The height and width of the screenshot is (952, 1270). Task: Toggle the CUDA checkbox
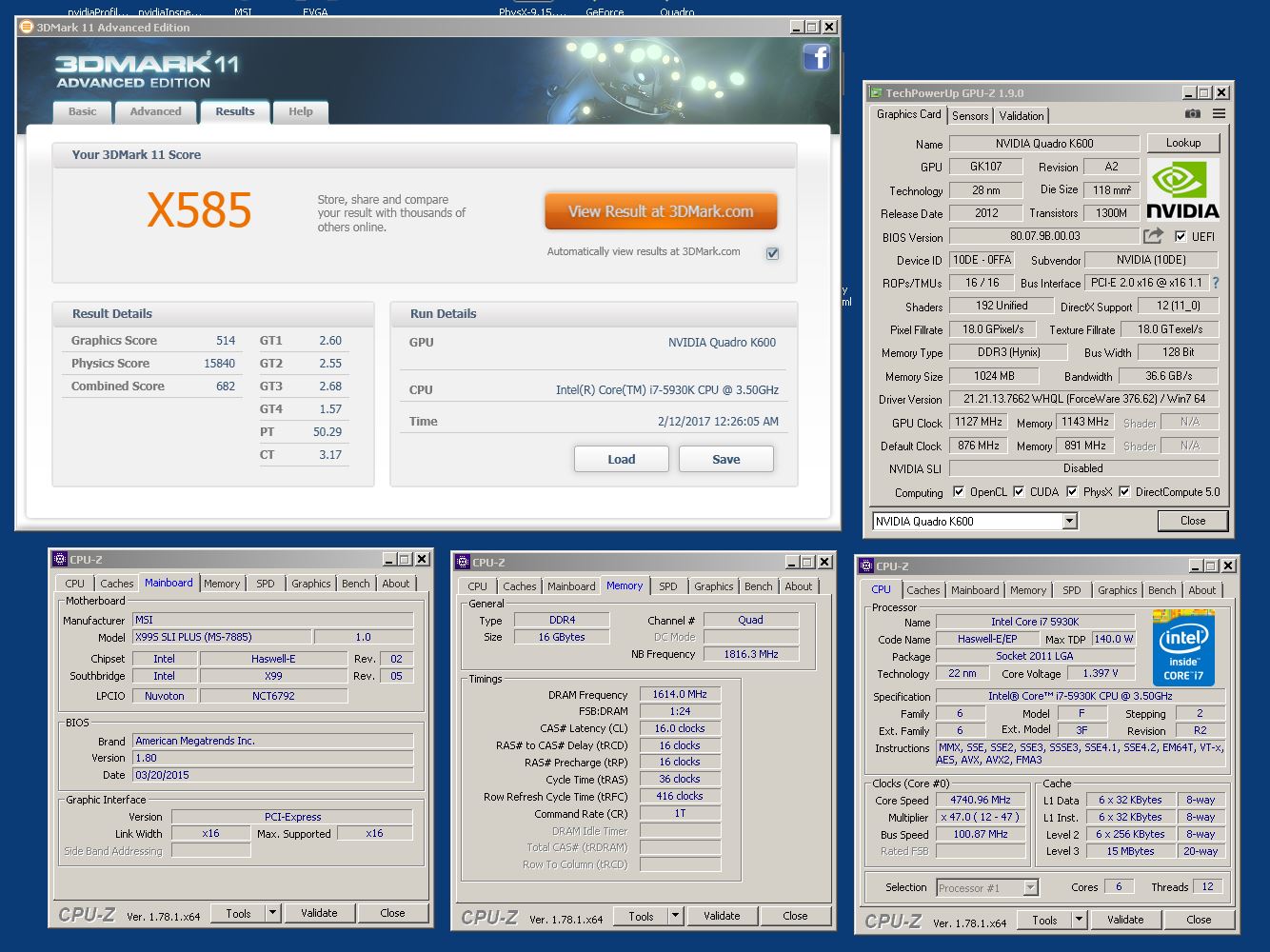pyautogui.click(x=1019, y=492)
